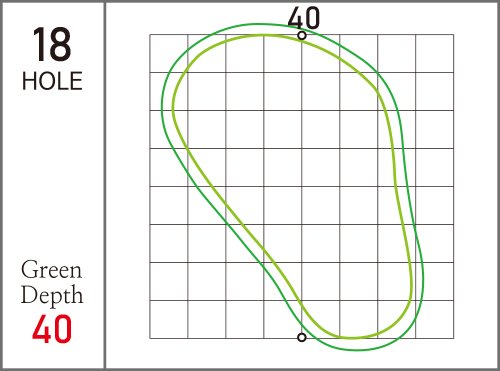The width and height of the screenshot is (500, 371).
Task: Click the word Depth in the left panel
Action: pyautogui.click(x=52, y=295)
